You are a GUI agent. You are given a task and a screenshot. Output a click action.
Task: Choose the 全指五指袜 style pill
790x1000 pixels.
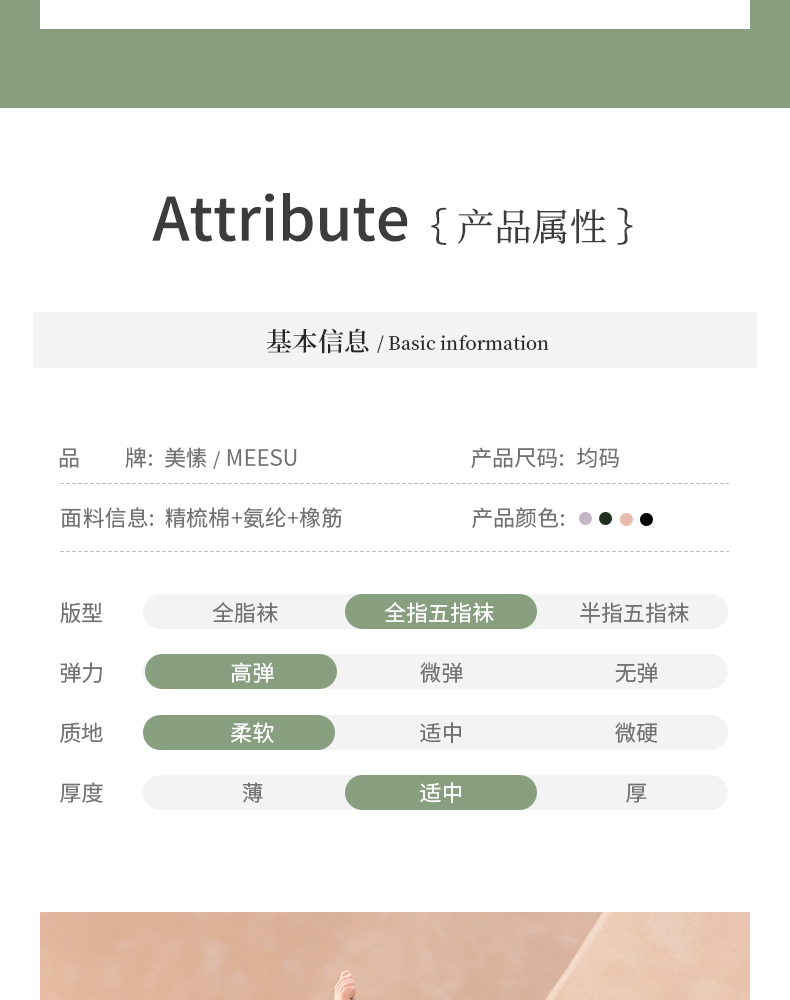(440, 612)
